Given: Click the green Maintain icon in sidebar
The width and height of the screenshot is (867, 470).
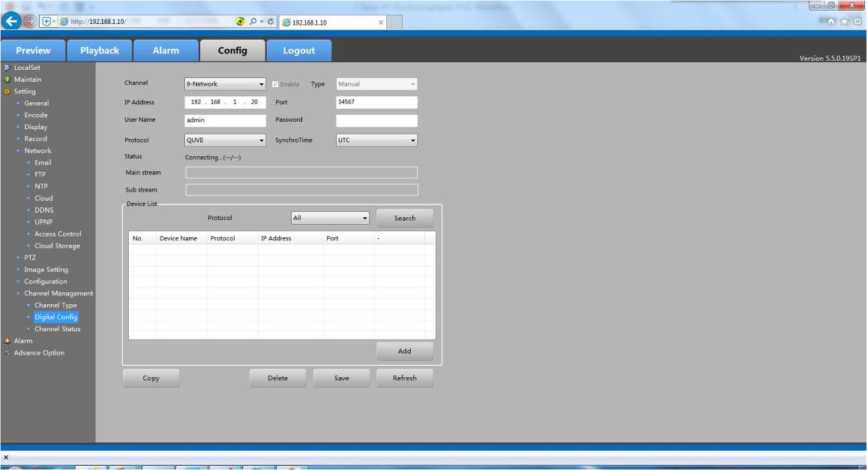Looking at the screenshot, I should (7, 79).
